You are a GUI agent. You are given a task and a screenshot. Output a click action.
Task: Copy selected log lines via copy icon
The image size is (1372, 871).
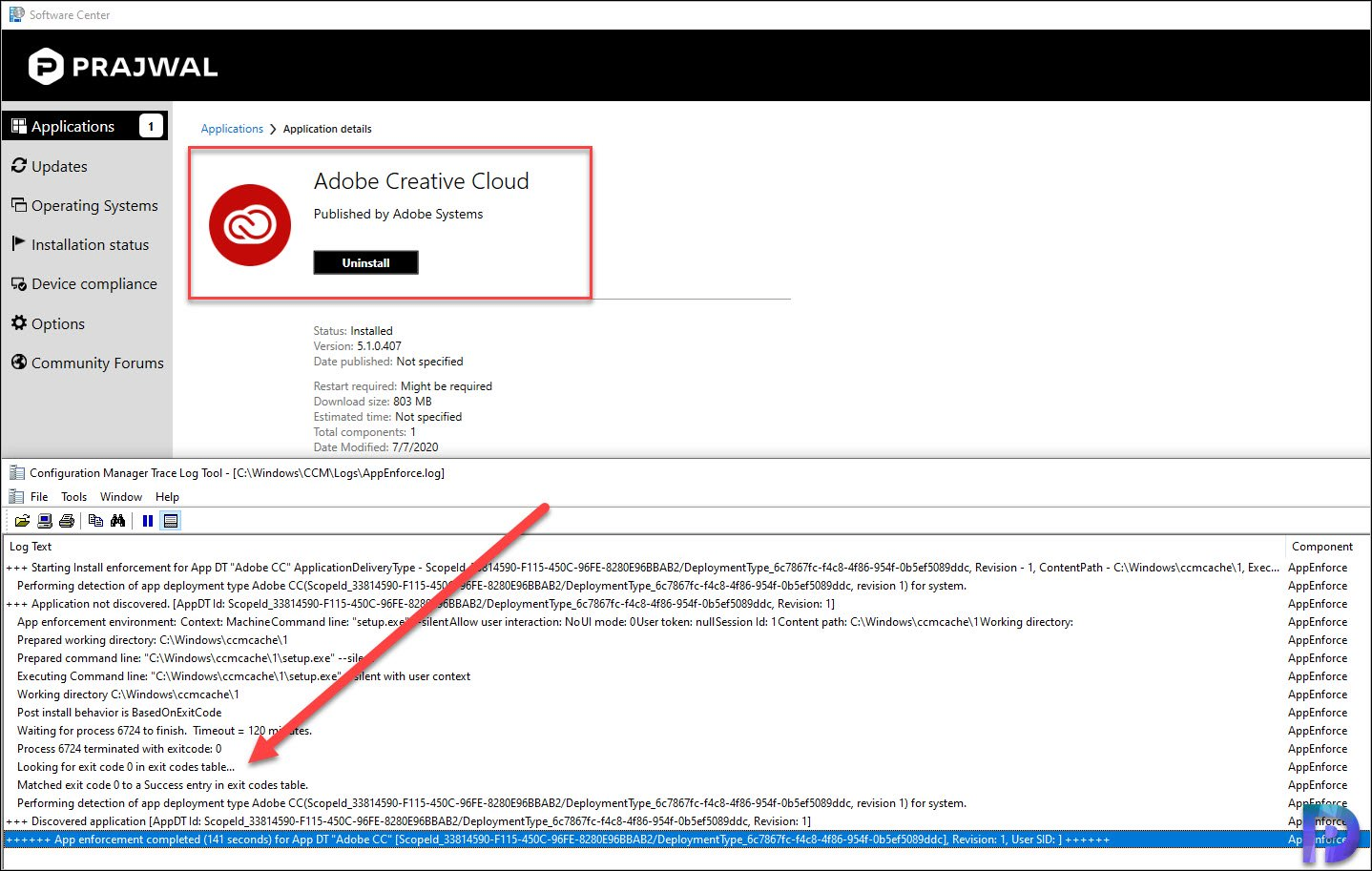[95, 521]
